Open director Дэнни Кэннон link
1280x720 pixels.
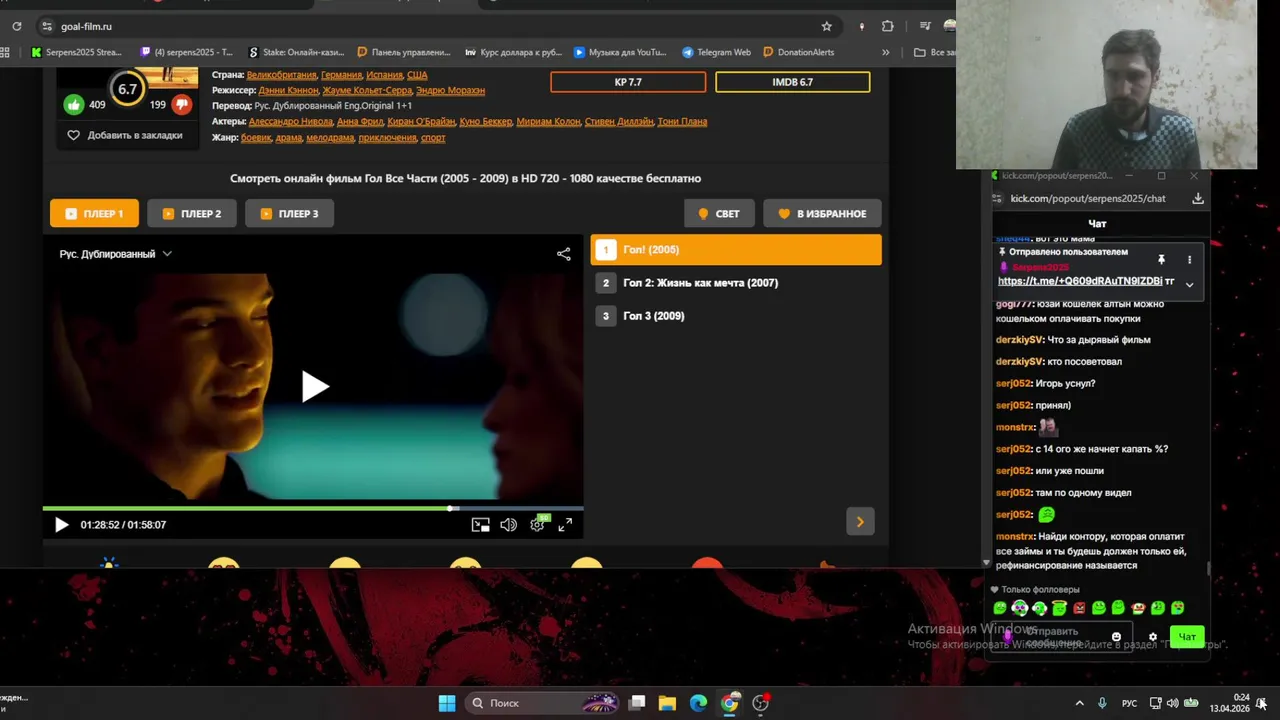(x=289, y=90)
